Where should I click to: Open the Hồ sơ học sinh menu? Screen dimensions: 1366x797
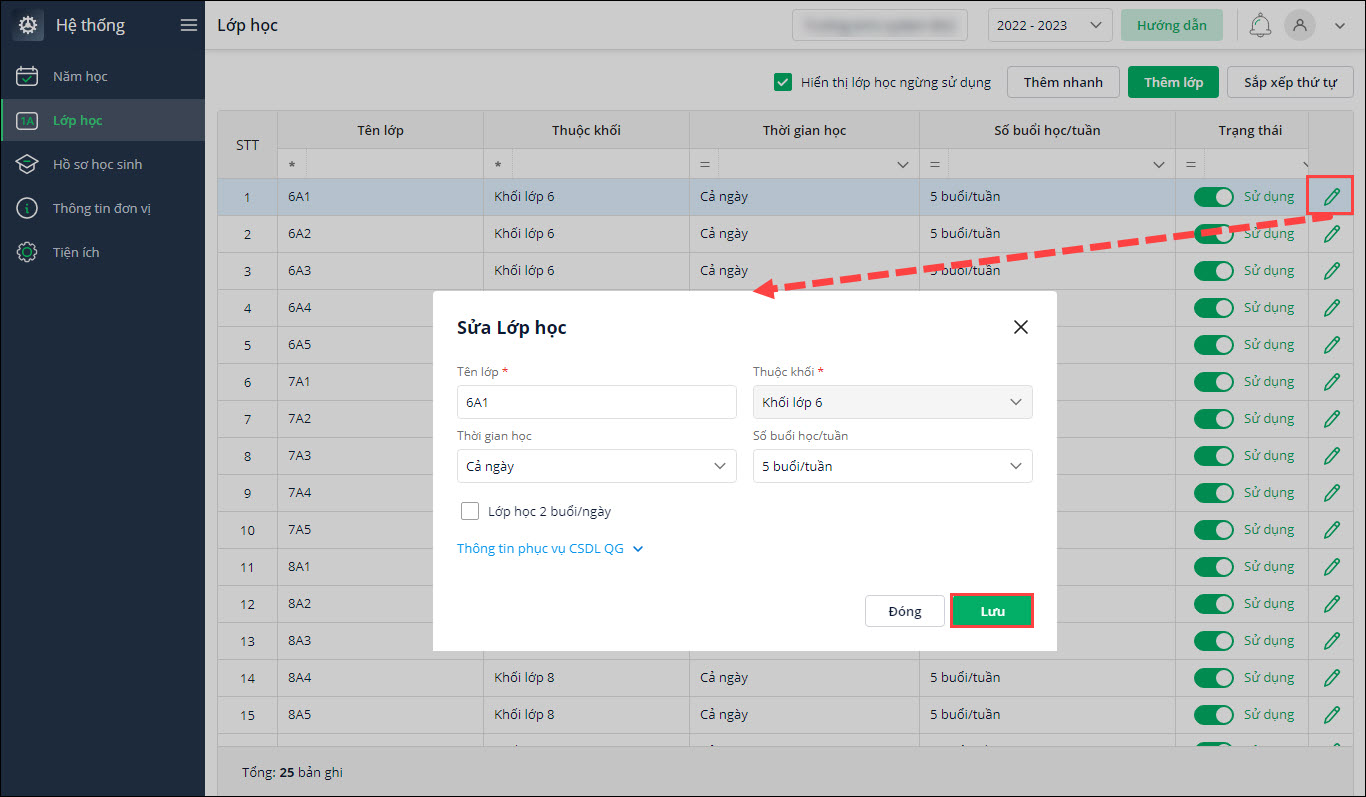[x=98, y=164]
